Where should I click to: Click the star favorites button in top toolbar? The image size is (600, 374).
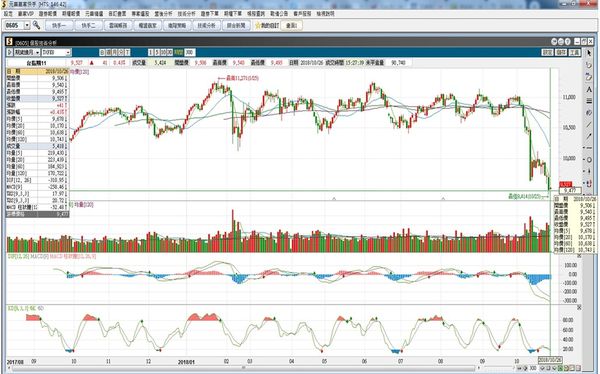click(x=267, y=25)
